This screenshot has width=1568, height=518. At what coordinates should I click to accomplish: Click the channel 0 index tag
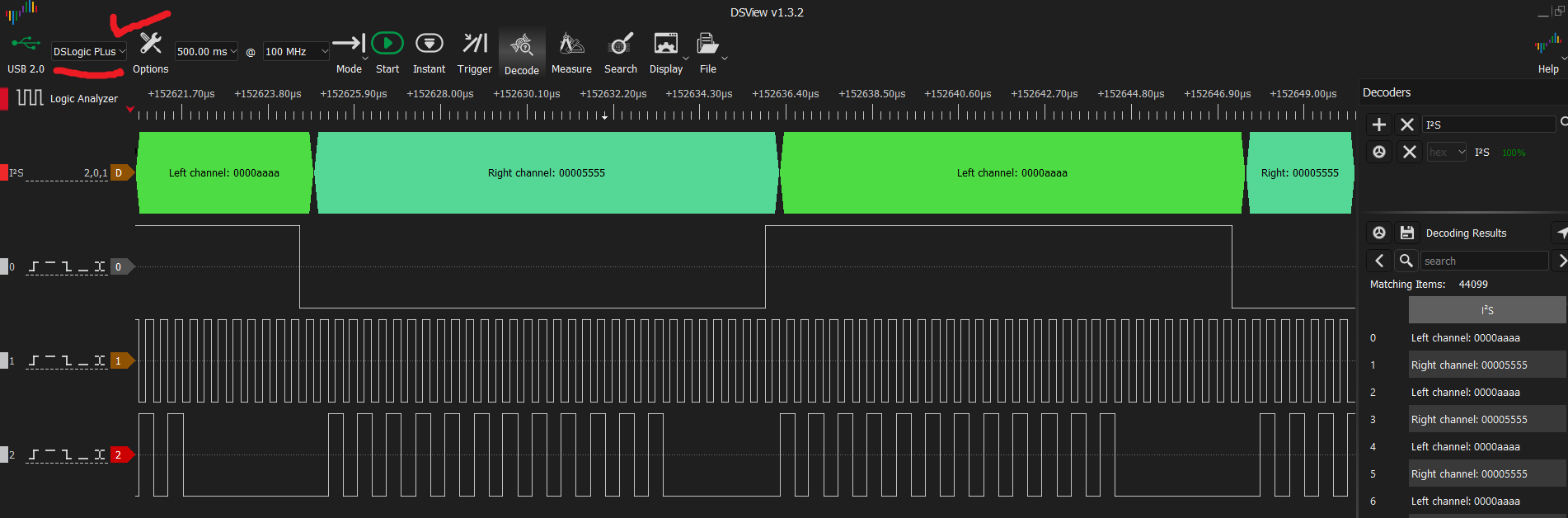point(121,266)
